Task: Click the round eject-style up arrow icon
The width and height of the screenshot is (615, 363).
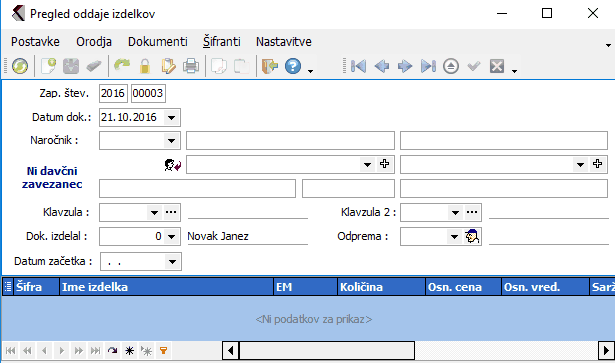Action: (451, 66)
